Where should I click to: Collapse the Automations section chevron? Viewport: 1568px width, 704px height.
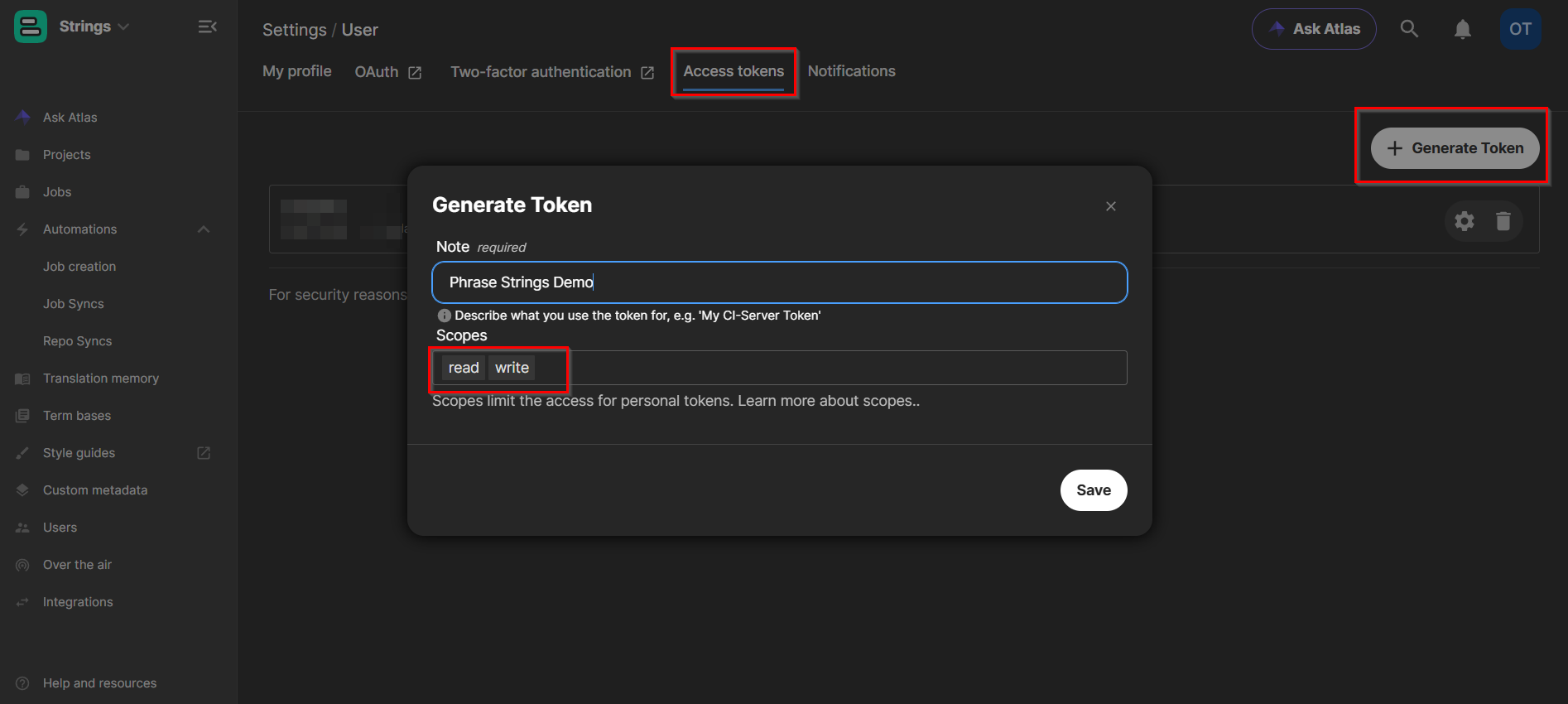pyautogui.click(x=204, y=229)
